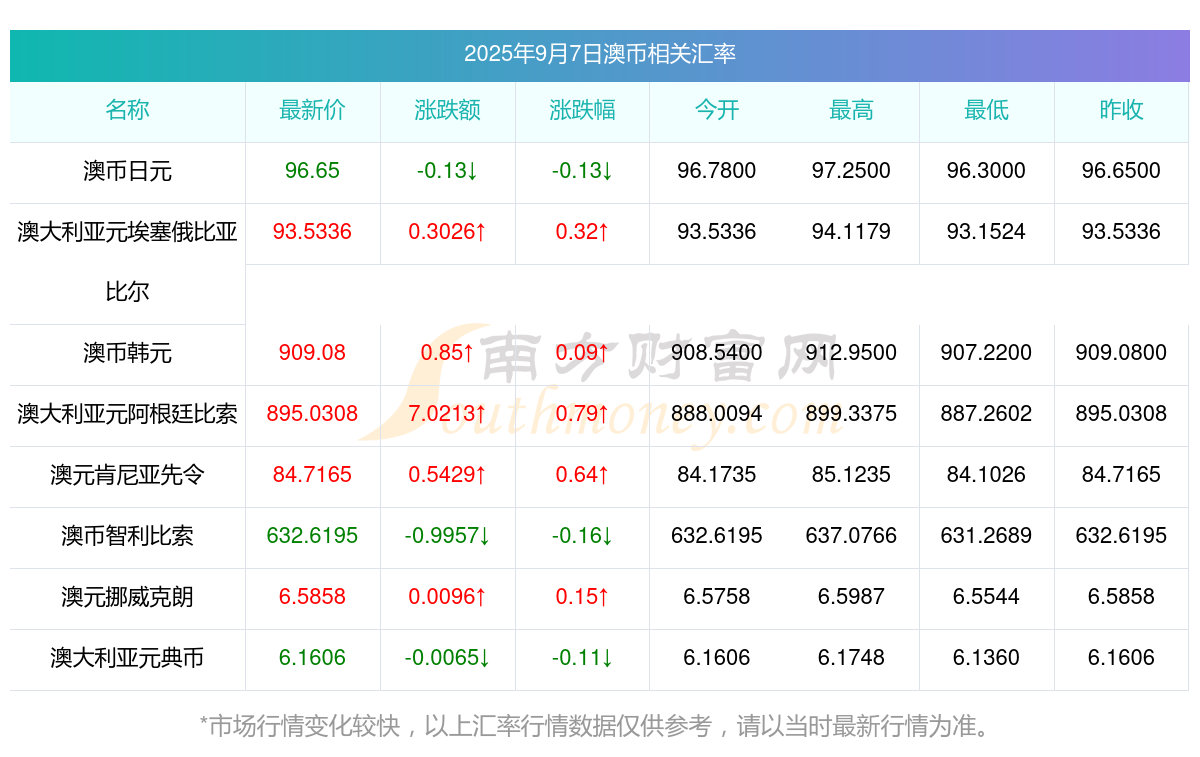The width and height of the screenshot is (1200, 757).
Task: Click latest price value 93.5336 in red
Action: (x=312, y=232)
